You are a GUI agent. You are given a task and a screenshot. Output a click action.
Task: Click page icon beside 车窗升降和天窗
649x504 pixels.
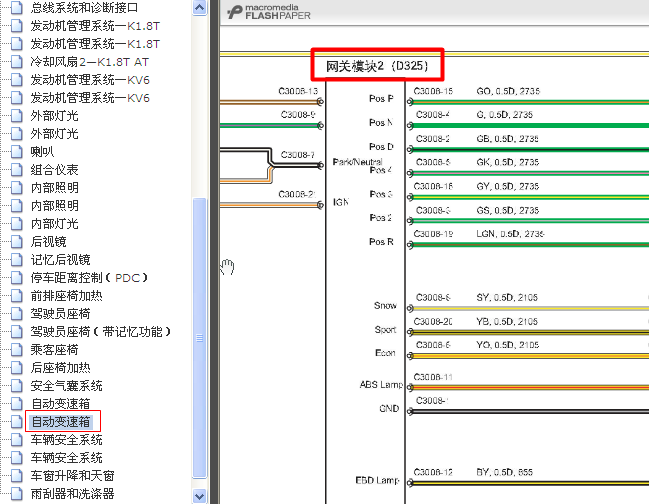point(17,475)
